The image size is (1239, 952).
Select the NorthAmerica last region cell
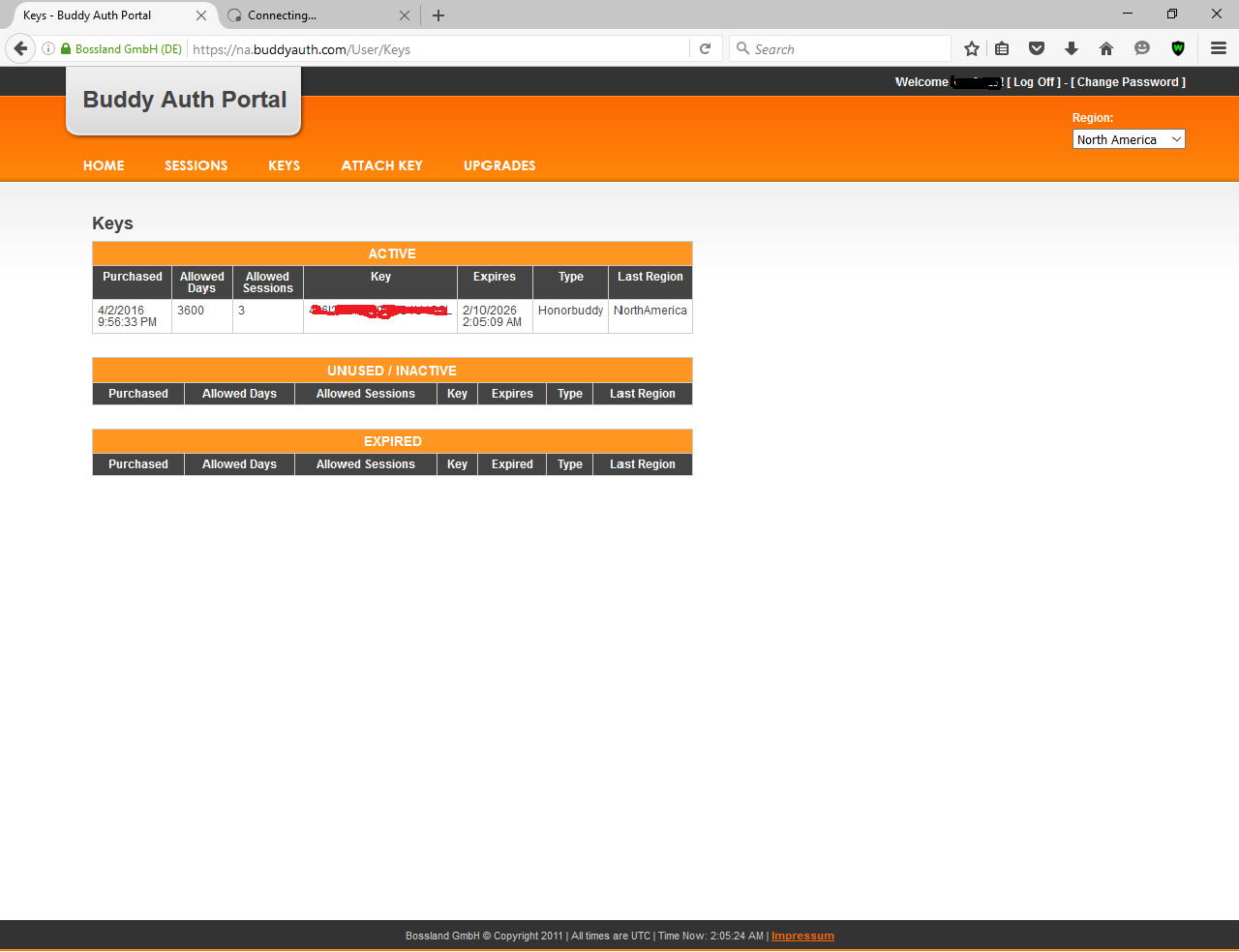[650, 316]
